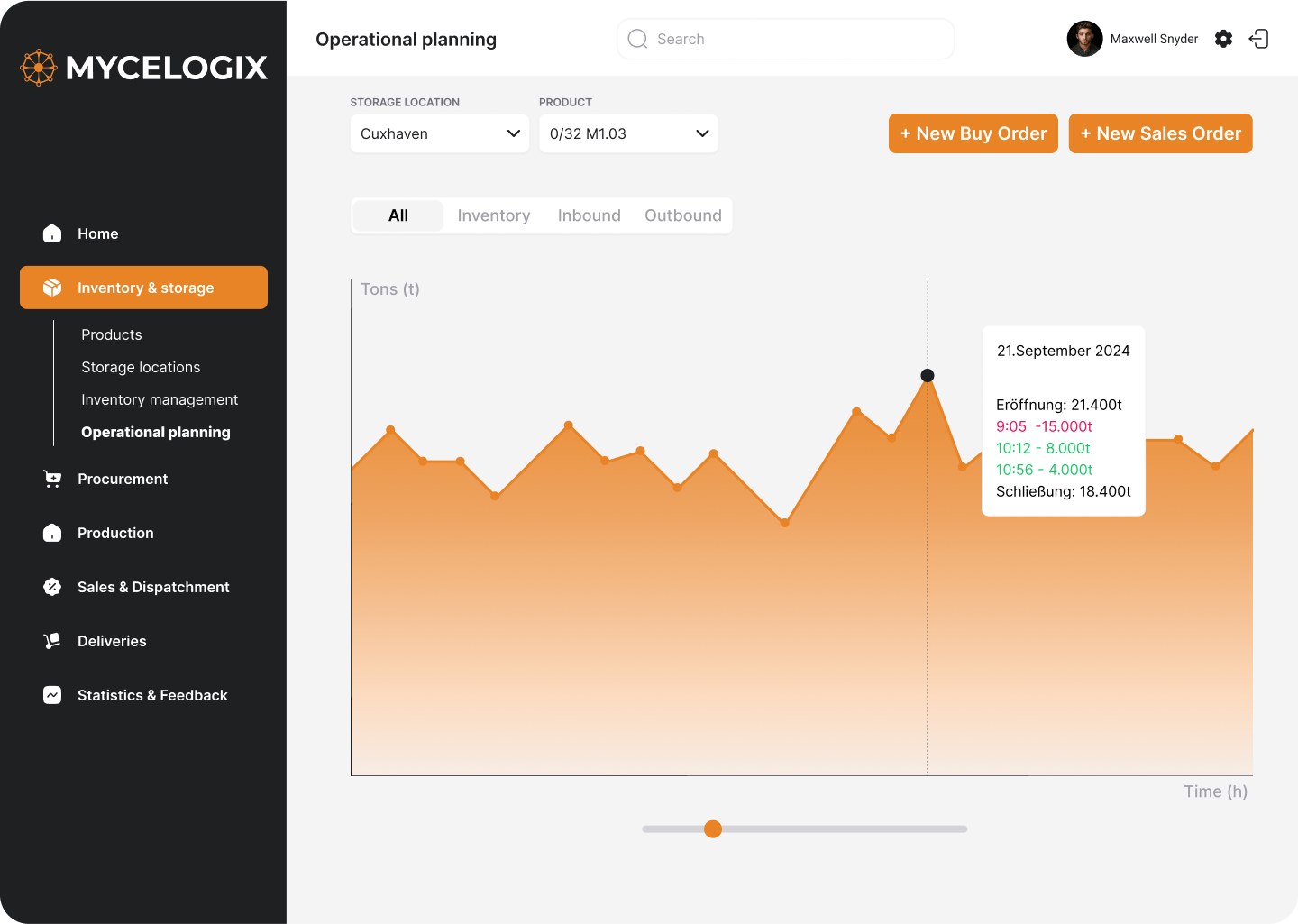
Task: Click the orange timeline slider handle
Action: (713, 828)
